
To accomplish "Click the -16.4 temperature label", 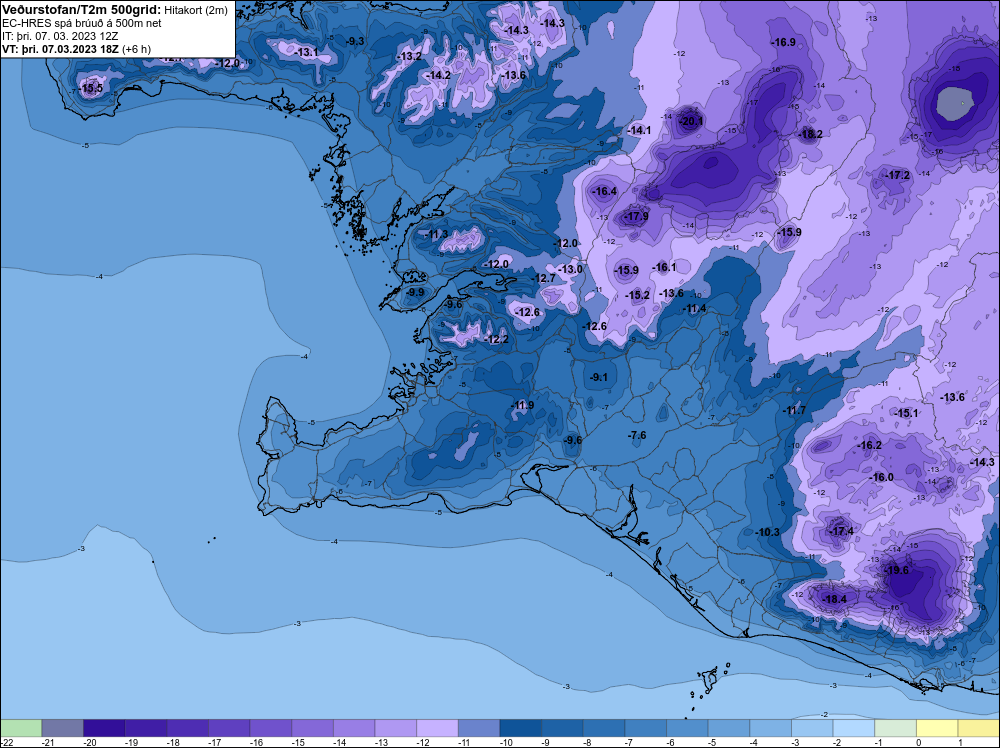I will (x=605, y=191).
